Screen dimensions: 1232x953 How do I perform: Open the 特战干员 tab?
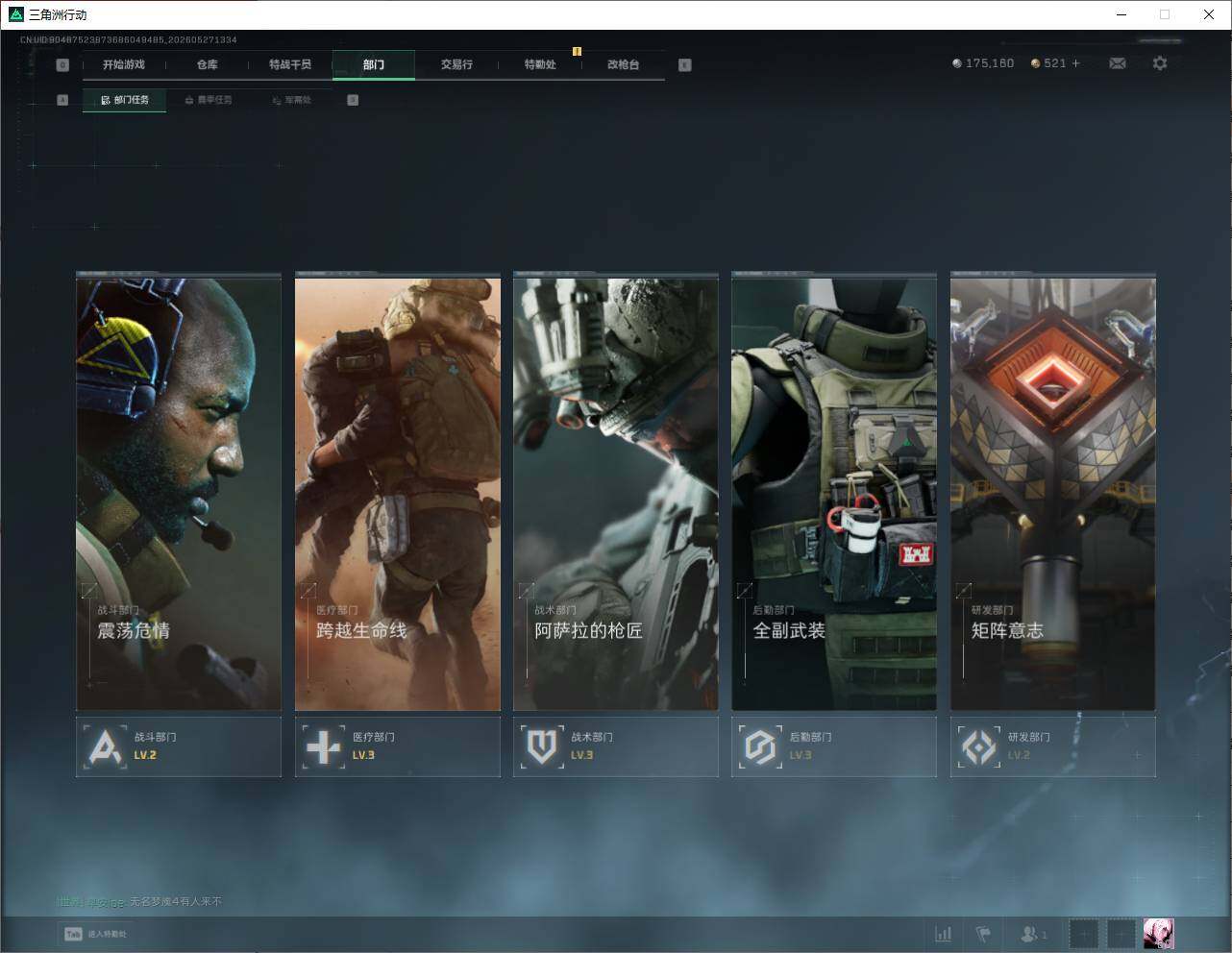coord(290,64)
